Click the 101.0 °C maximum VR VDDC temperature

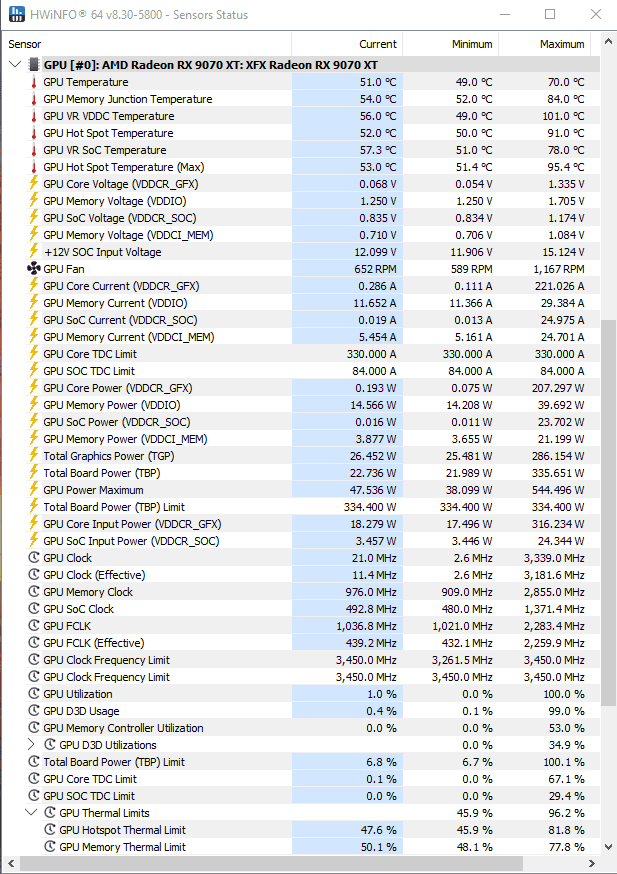(x=565, y=116)
